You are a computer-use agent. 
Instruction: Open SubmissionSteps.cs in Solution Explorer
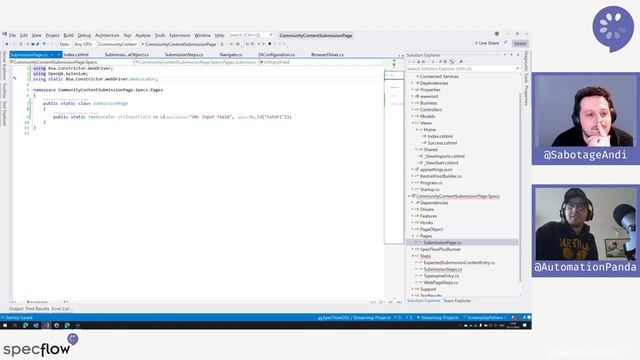click(x=443, y=269)
